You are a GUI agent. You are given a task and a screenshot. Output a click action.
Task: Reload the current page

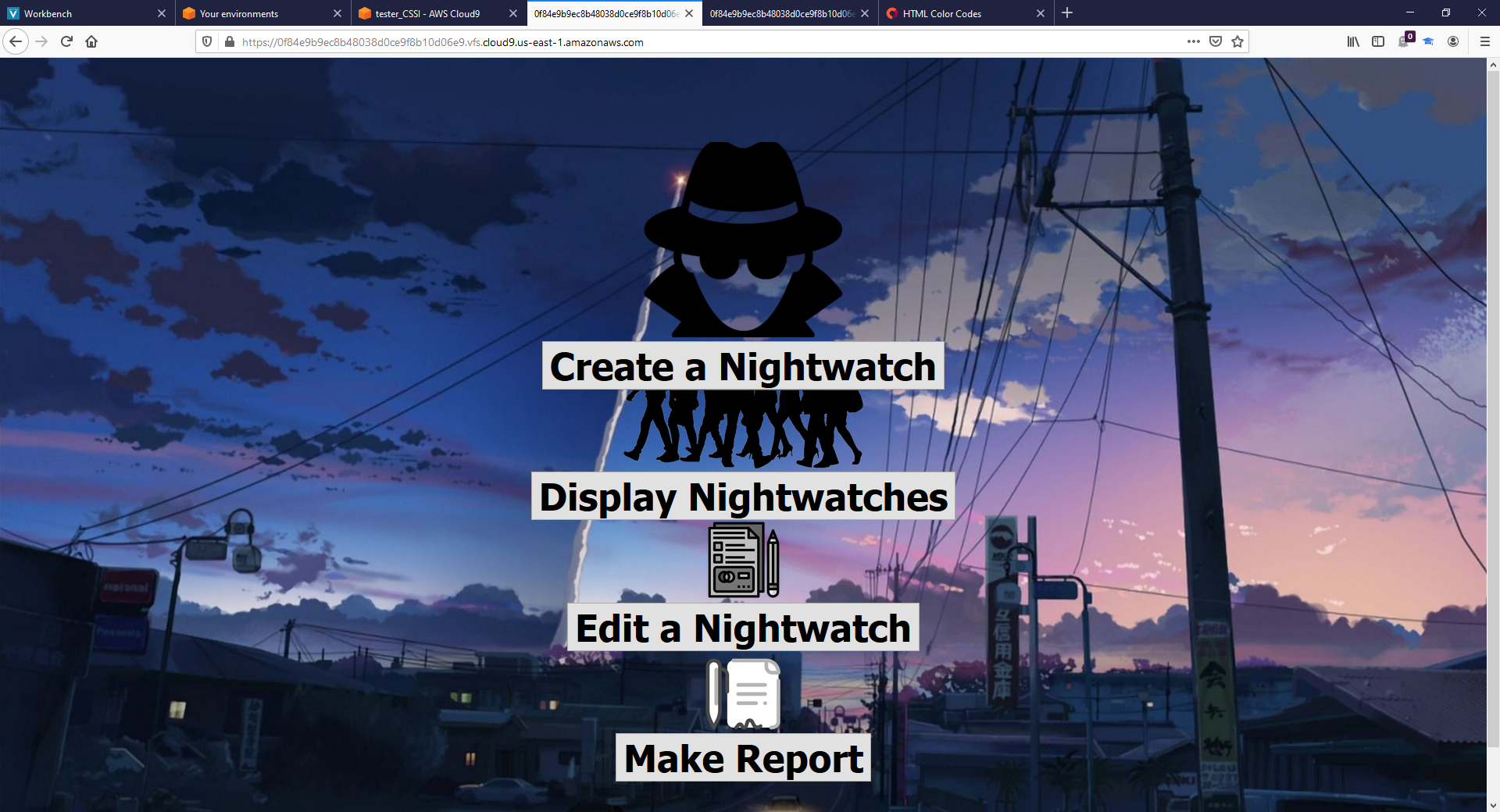pos(66,41)
